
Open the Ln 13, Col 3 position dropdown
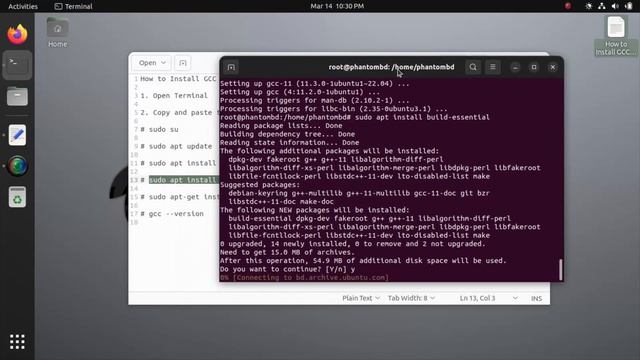(489, 298)
